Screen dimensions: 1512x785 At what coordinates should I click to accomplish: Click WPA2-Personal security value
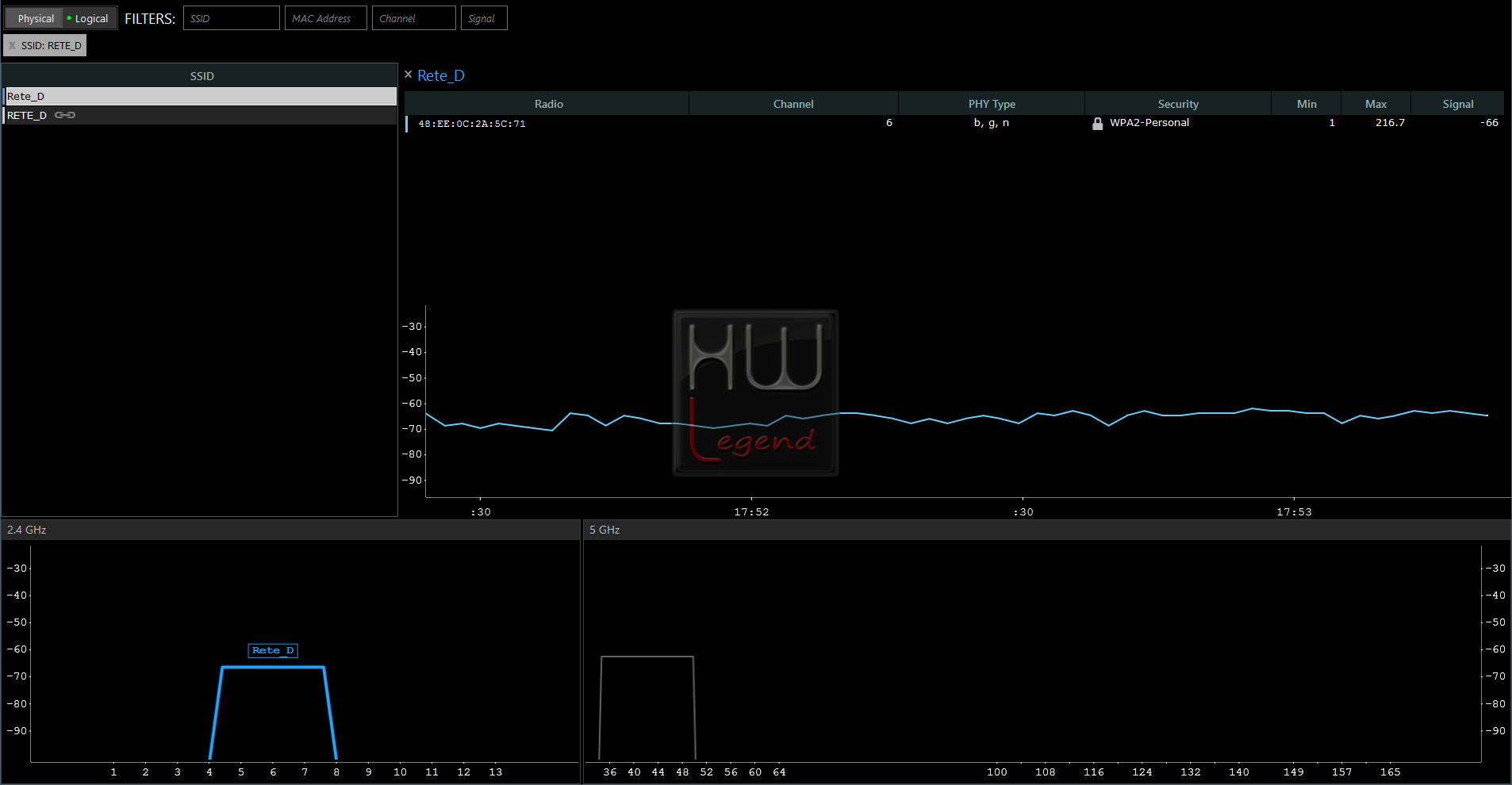point(1149,123)
